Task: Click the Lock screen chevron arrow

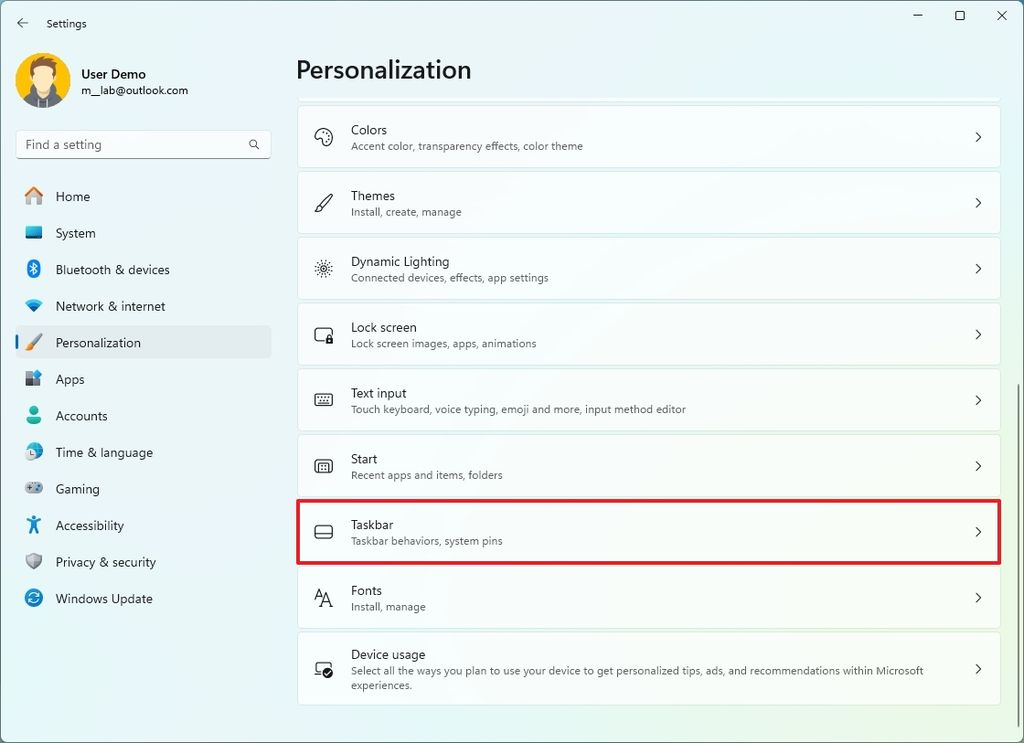Action: (x=978, y=335)
